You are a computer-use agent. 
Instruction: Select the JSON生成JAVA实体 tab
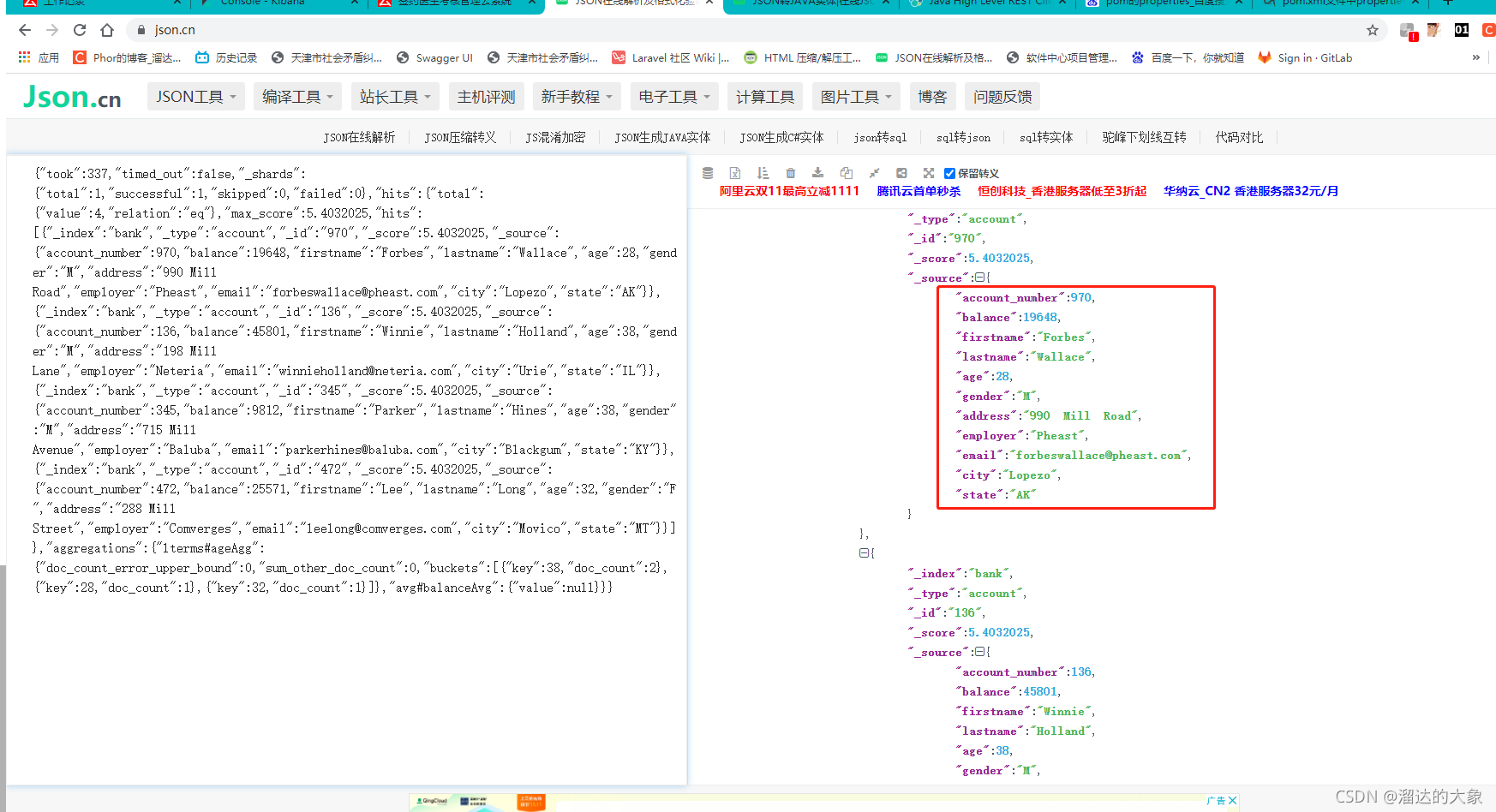coord(662,137)
